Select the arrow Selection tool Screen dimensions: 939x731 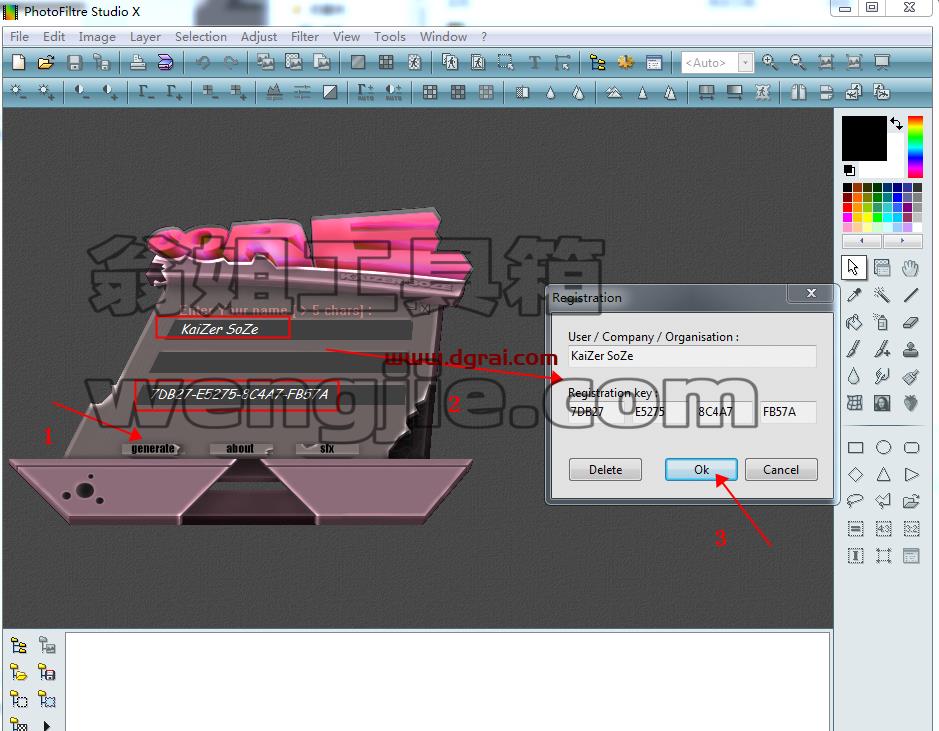point(853,267)
